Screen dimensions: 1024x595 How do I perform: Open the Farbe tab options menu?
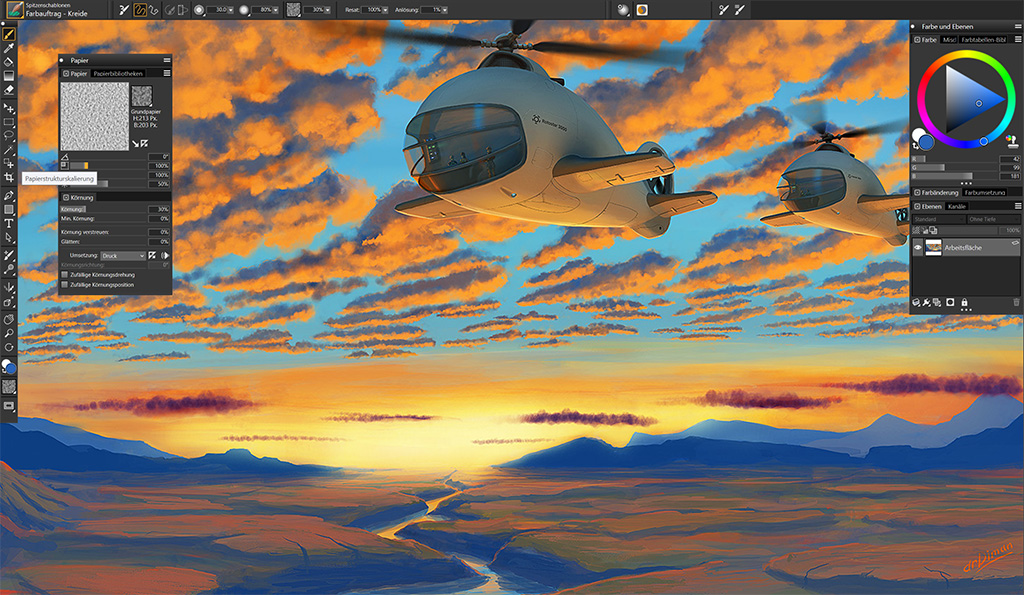pyautogui.click(x=1017, y=40)
